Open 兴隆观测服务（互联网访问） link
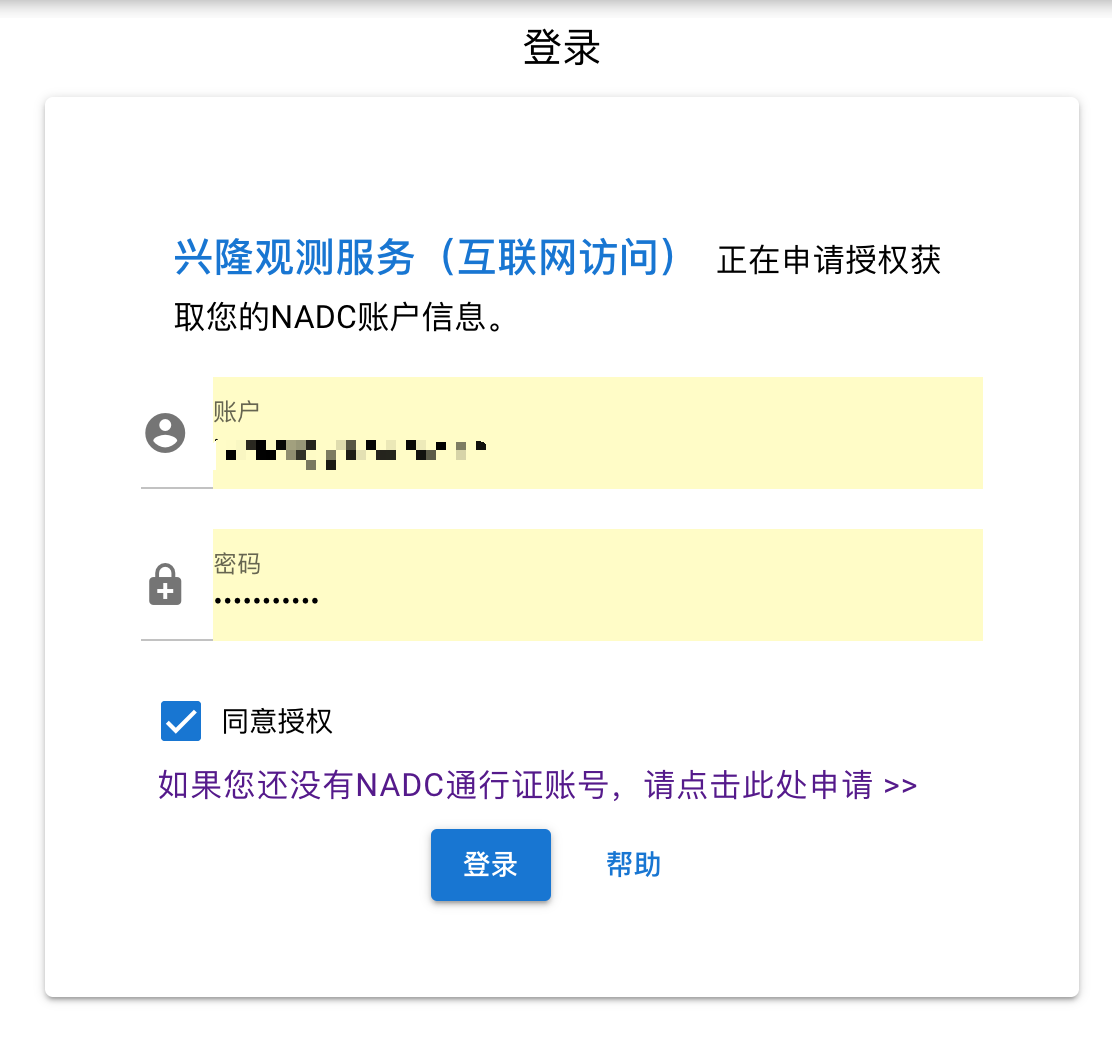 [426, 258]
